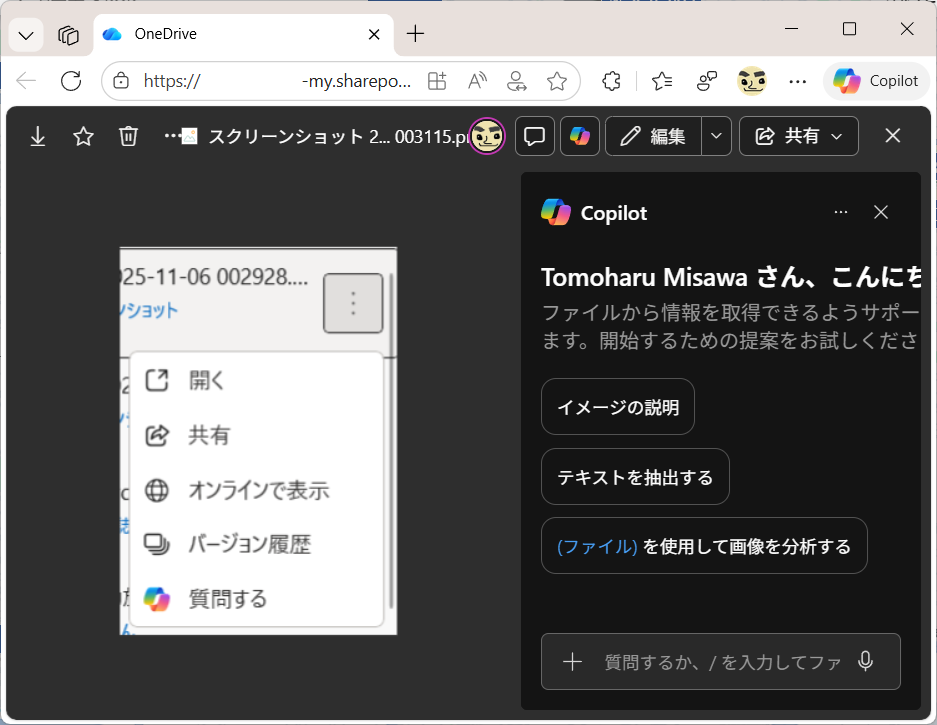Select the OneDrive browser tab

click(x=243, y=34)
